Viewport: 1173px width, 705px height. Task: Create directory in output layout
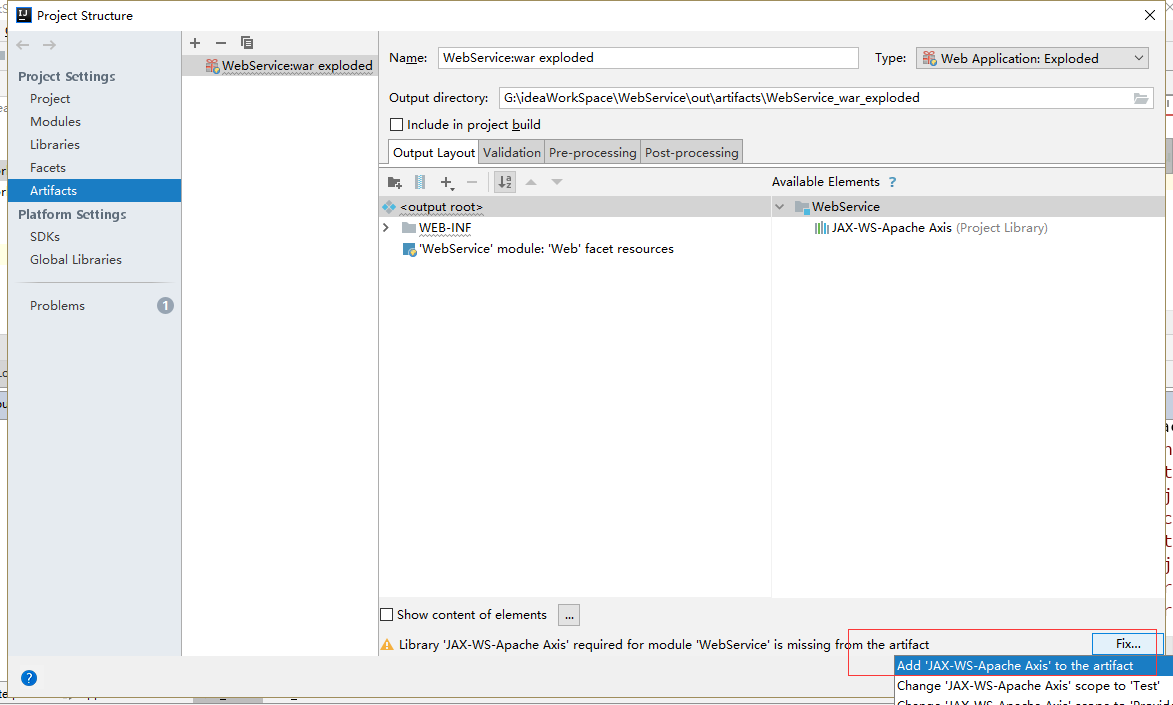[395, 182]
